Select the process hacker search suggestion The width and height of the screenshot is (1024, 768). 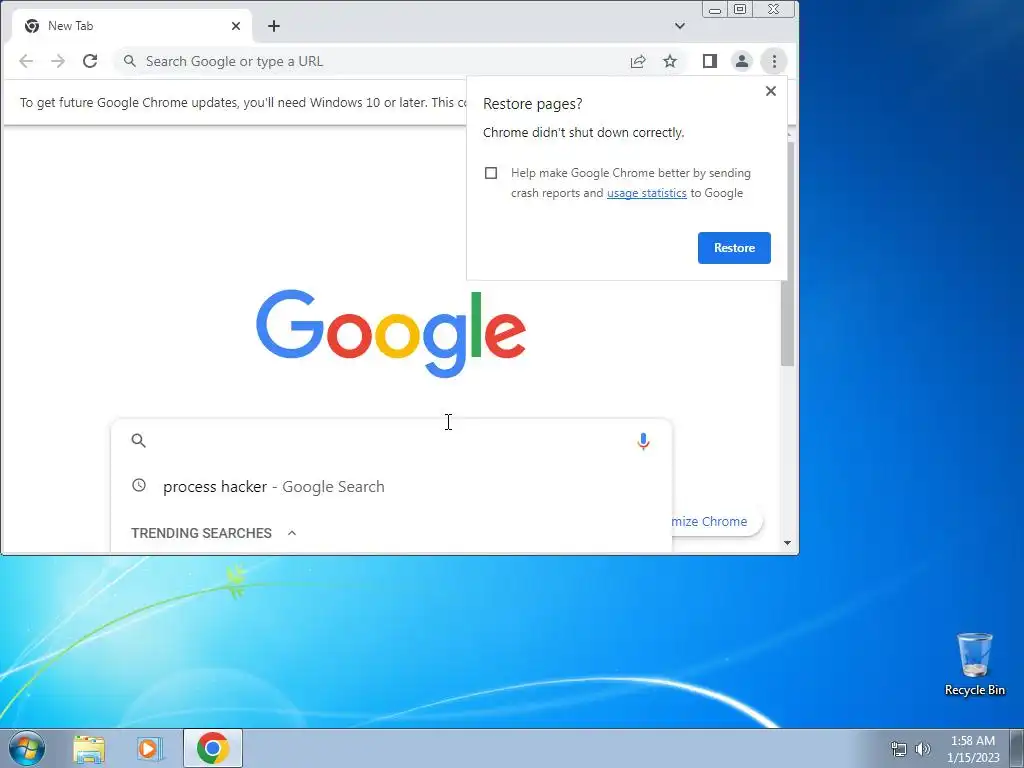[392, 487]
